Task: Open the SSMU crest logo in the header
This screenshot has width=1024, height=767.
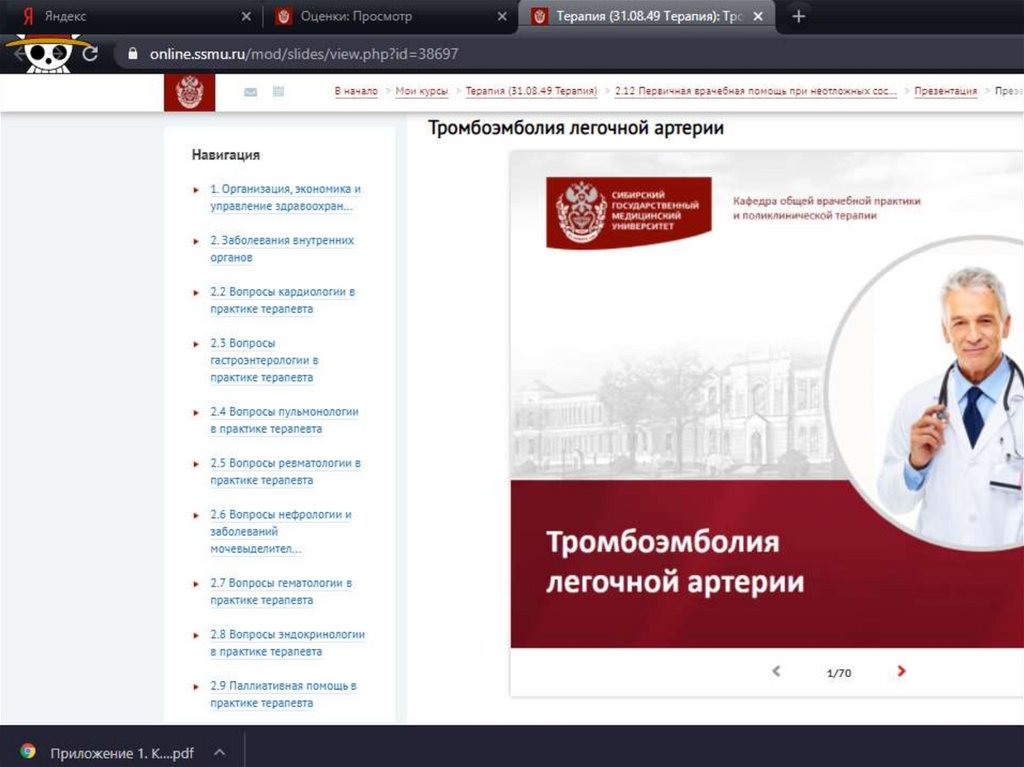Action: click(x=189, y=92)
